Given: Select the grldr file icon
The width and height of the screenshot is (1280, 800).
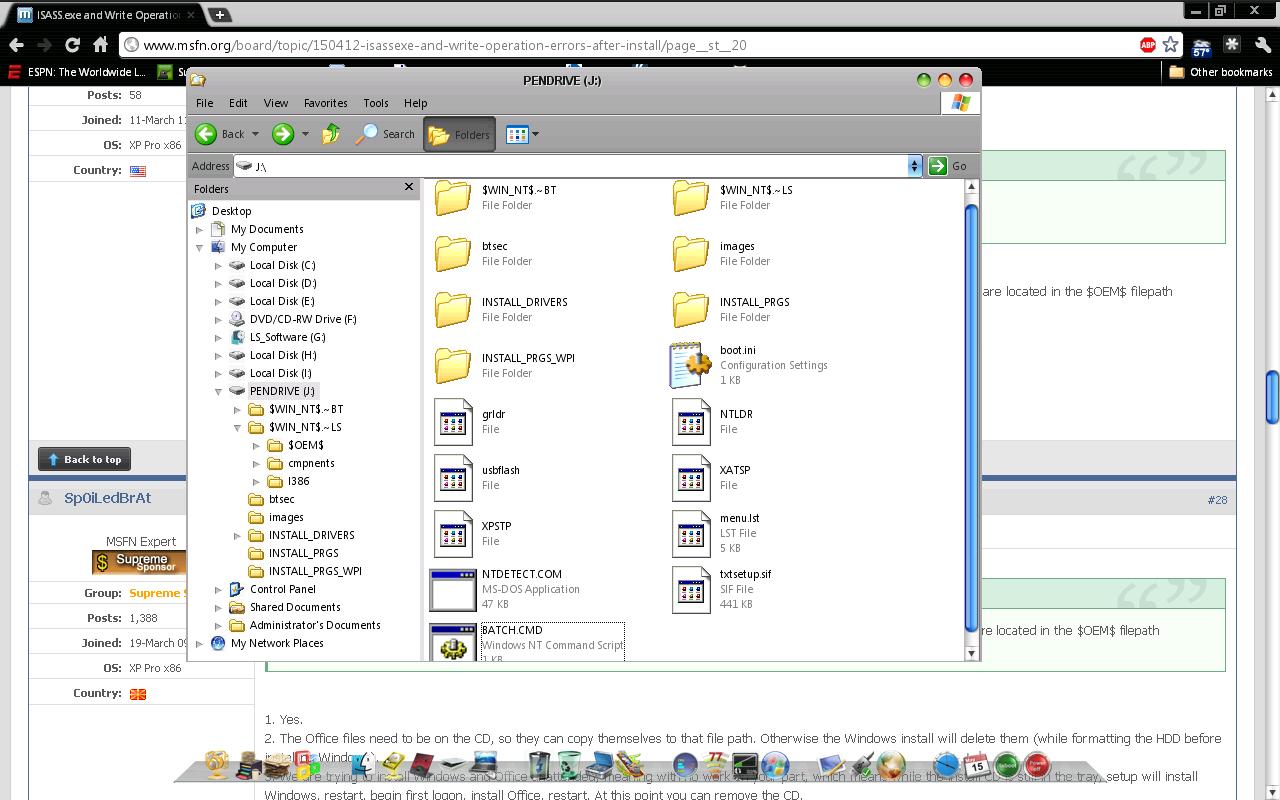Looking at the screenshot, I should [x=453, y=422].
